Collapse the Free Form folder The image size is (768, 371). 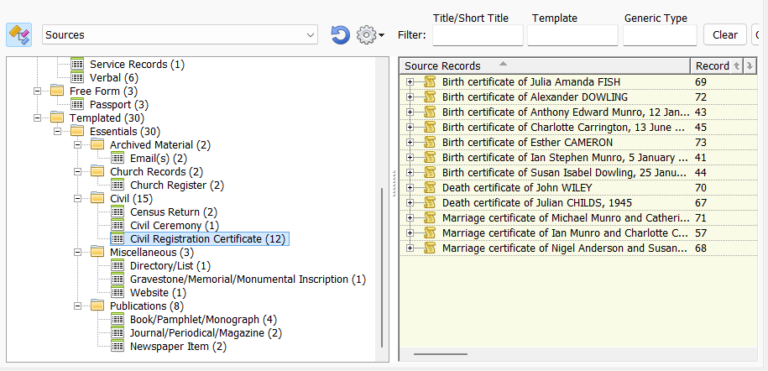tap(37, 91)
